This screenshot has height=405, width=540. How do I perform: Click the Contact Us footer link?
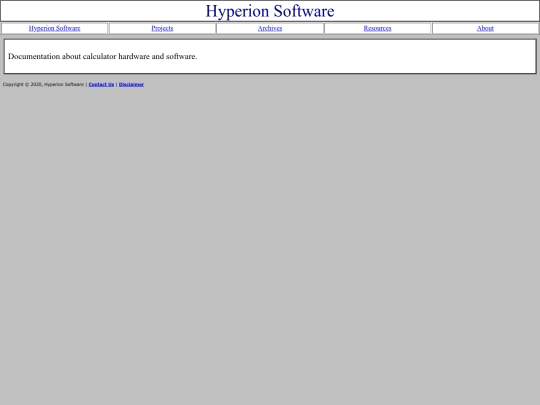[101, 84]
